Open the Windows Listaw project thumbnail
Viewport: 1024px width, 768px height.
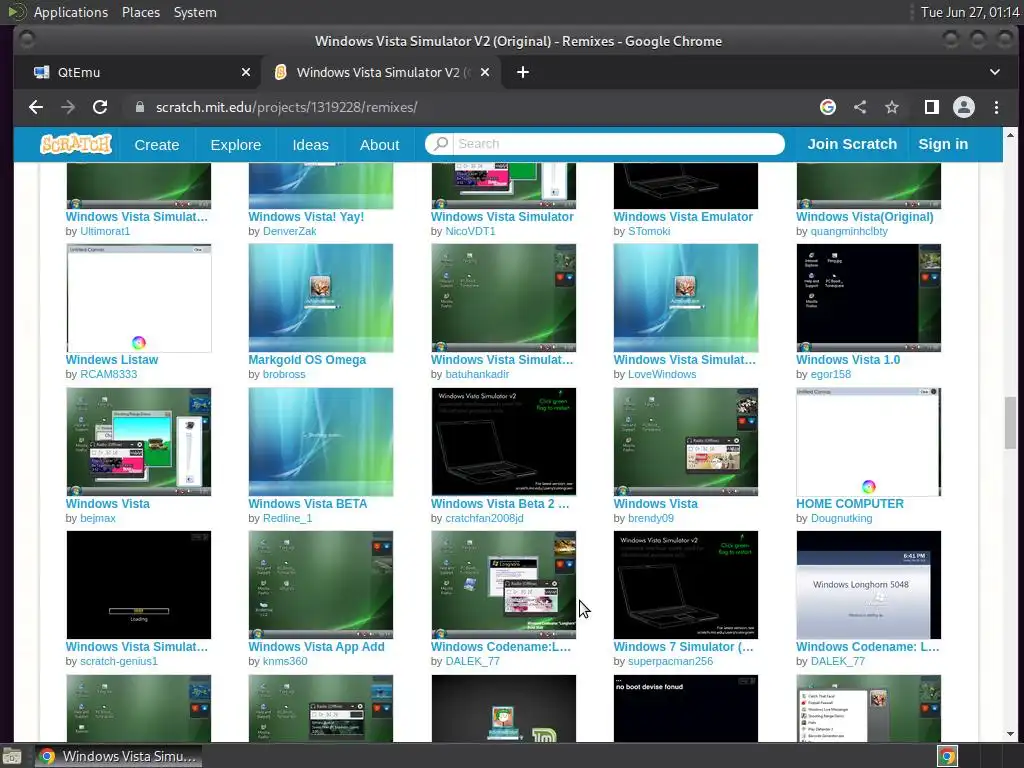click(138, 298)
